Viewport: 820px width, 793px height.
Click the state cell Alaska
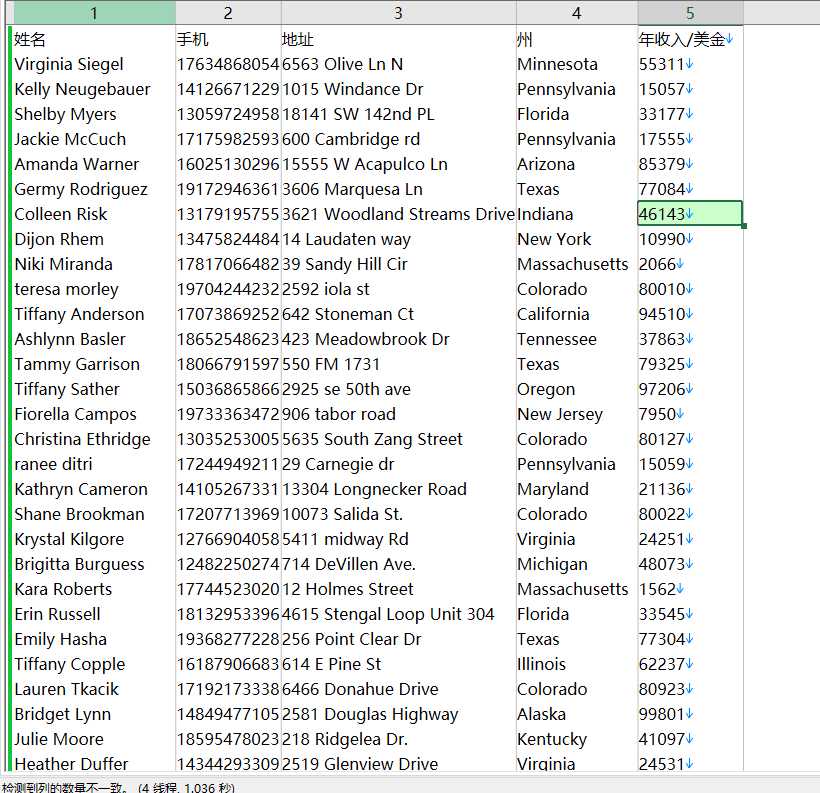[576, 714]
